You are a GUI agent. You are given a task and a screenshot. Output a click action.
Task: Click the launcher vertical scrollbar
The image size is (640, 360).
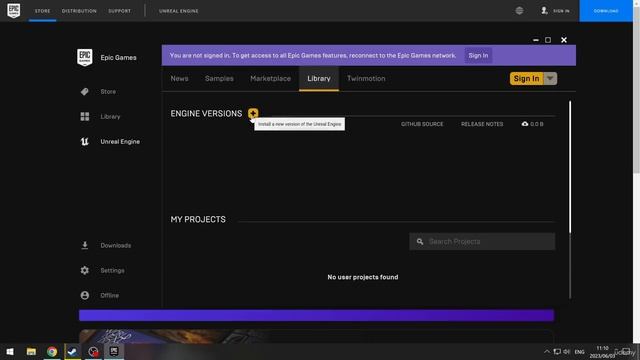(x=570, y=167)
